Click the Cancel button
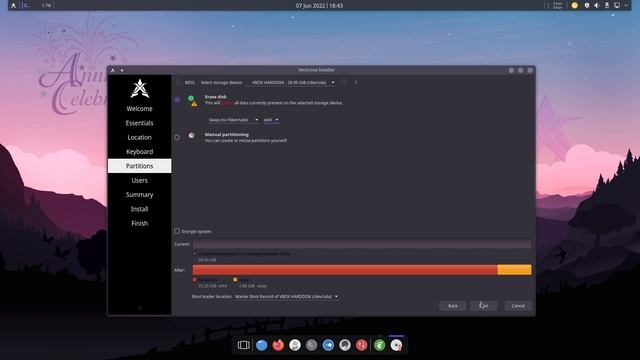 [518, 306]
